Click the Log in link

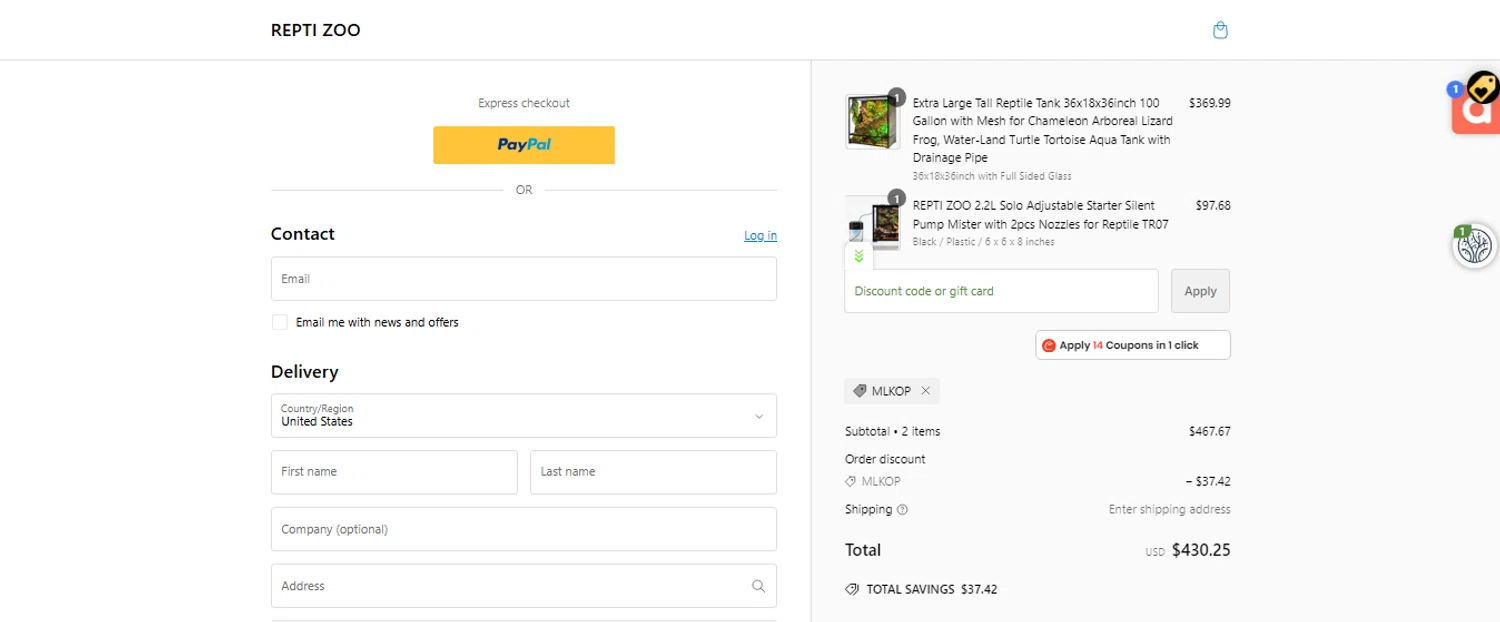tap(760, 235)
